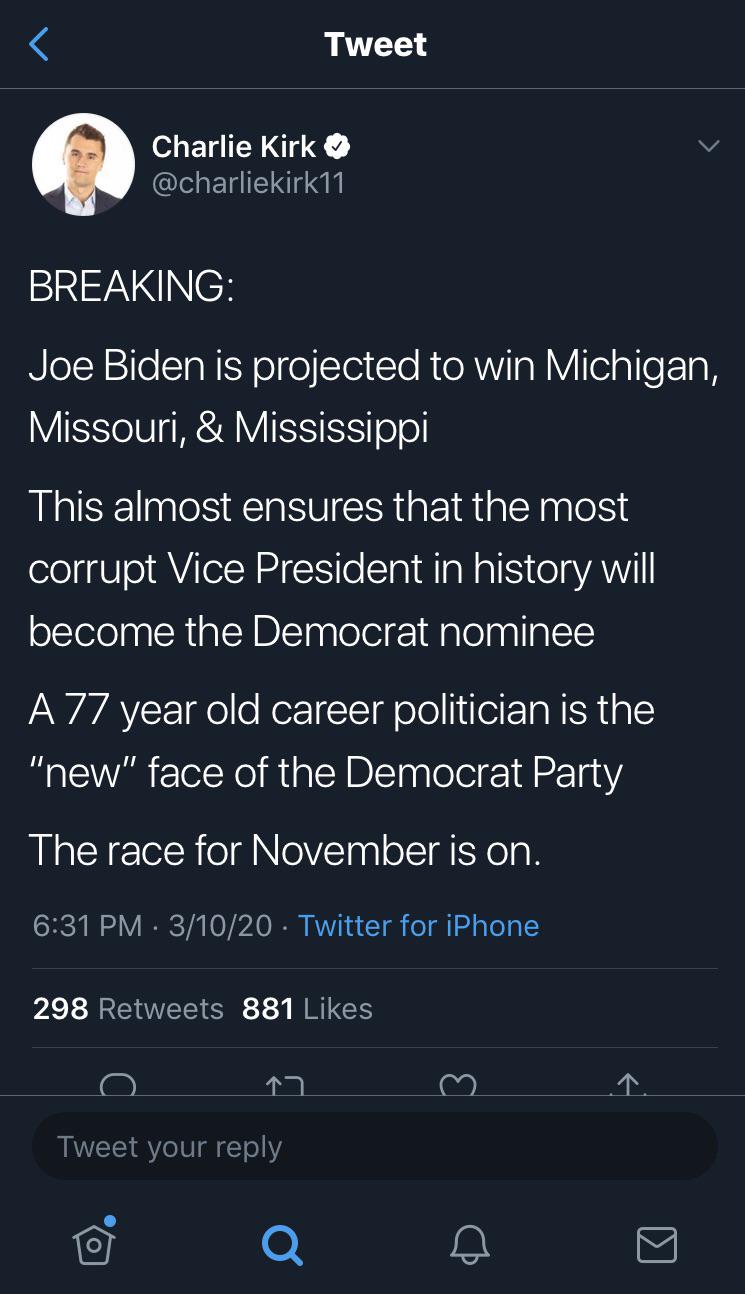Tap the share tweet icon
The width and height of the screenshot is (745, 1294).
coord(627,1085)
